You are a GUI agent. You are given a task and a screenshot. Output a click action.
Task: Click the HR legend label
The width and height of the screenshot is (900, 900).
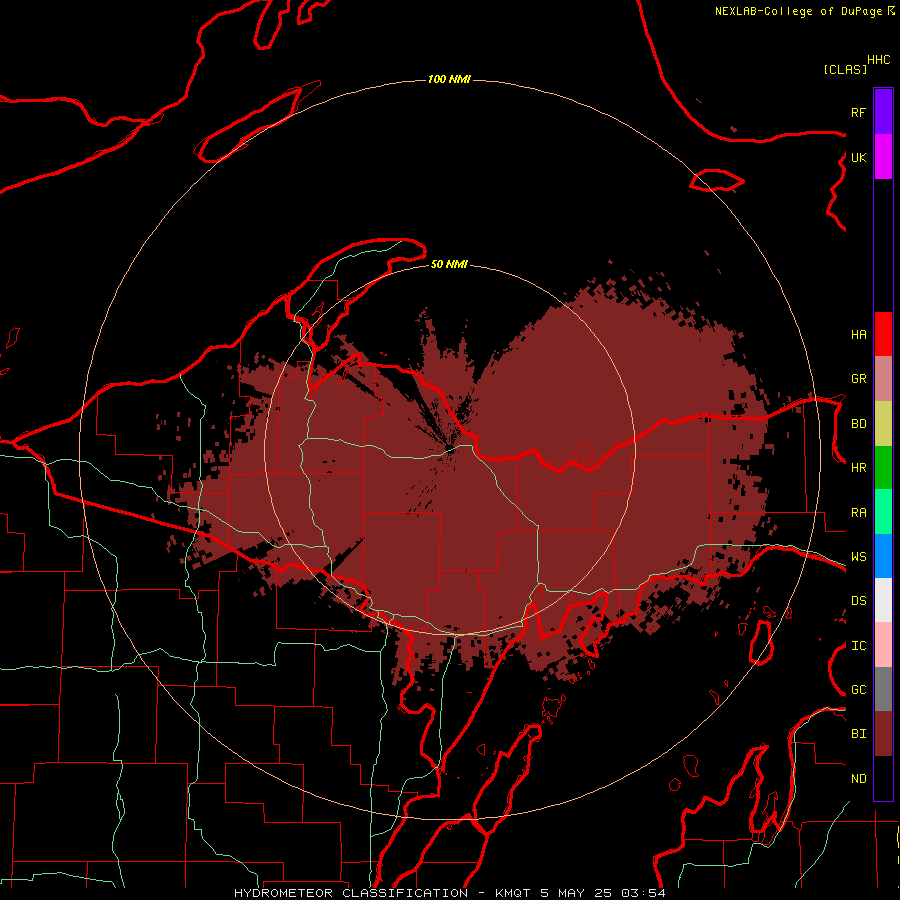[x=858, y=468]
